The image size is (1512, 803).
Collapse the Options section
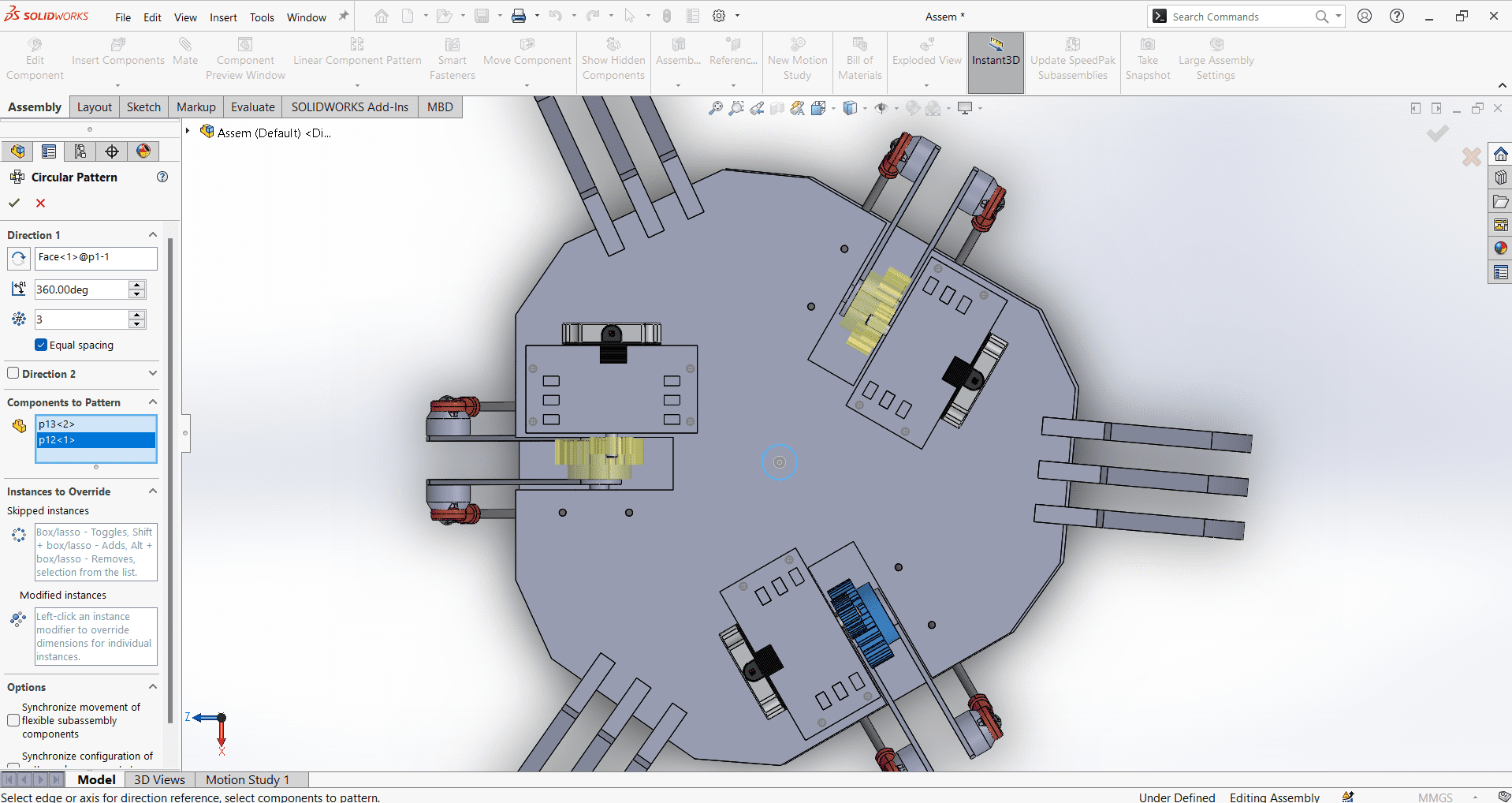pyautogui.click(x=153, y=686)
